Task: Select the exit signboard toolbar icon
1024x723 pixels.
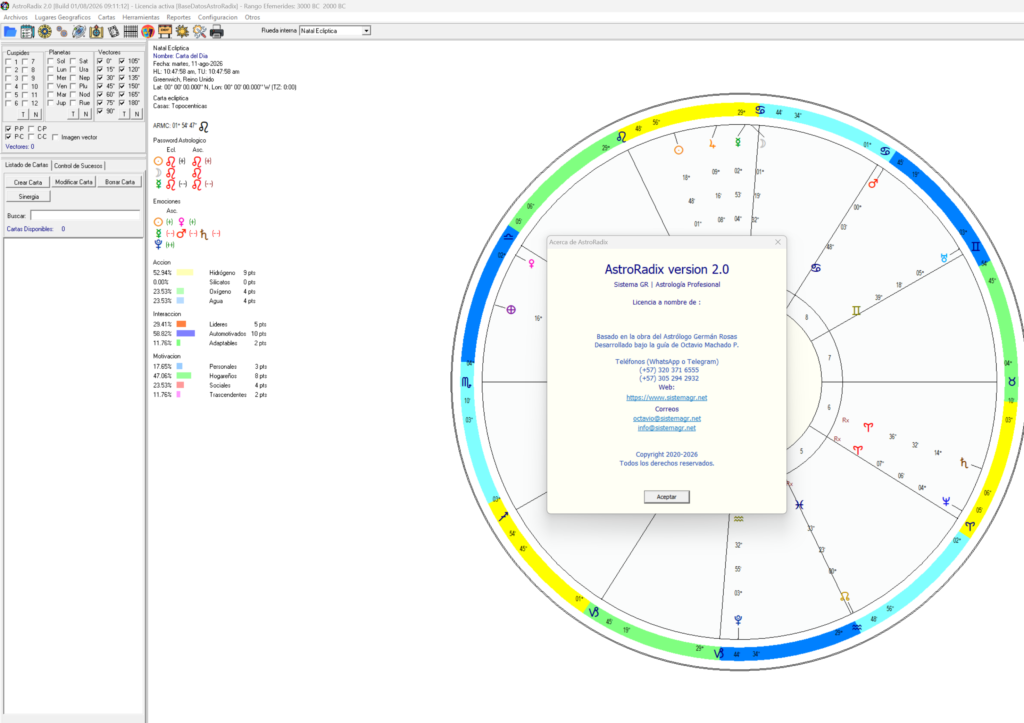Action: tap(165, 31)
